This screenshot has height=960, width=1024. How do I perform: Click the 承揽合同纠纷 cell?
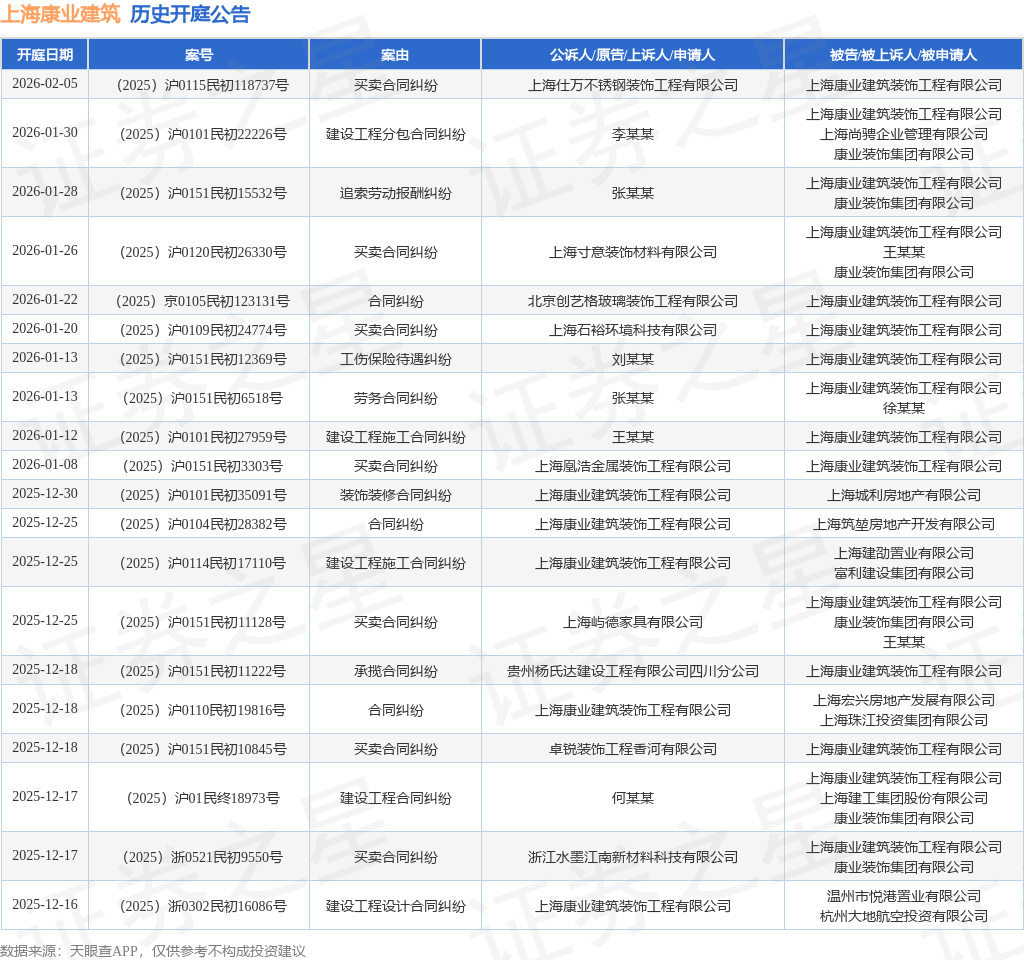pos(395,671)
